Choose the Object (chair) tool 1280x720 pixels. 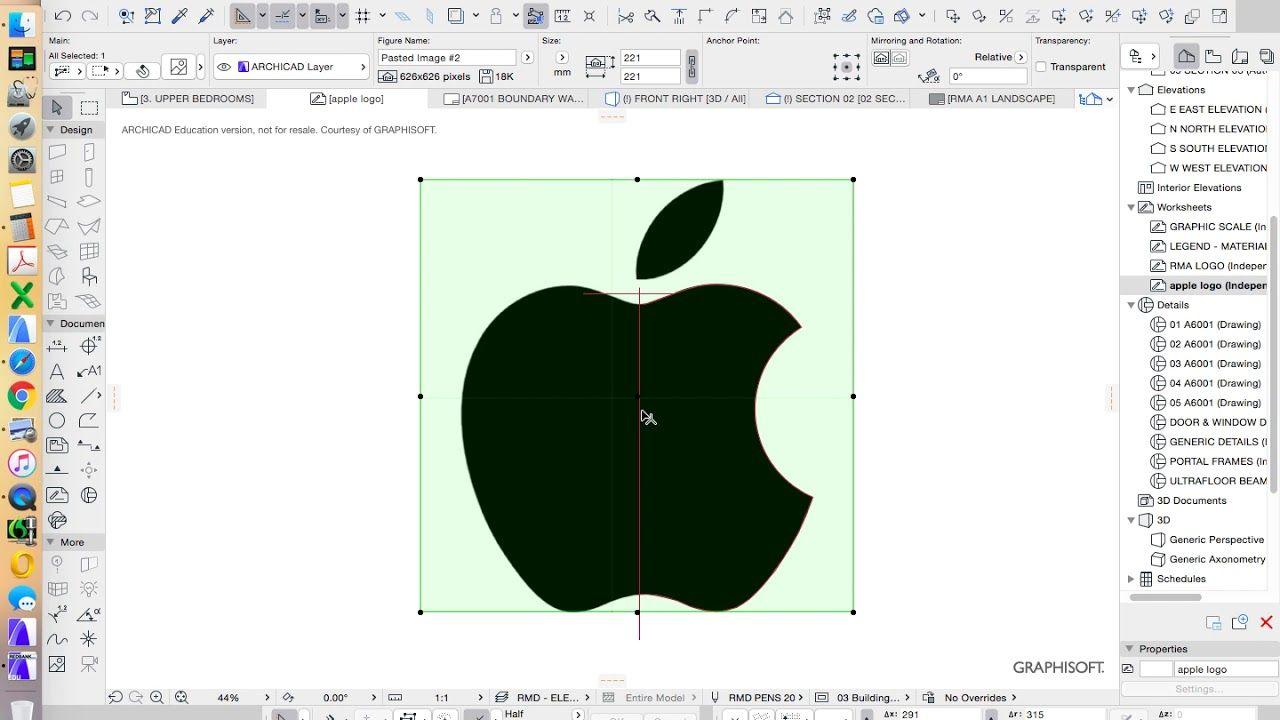[x=89, y=276]
